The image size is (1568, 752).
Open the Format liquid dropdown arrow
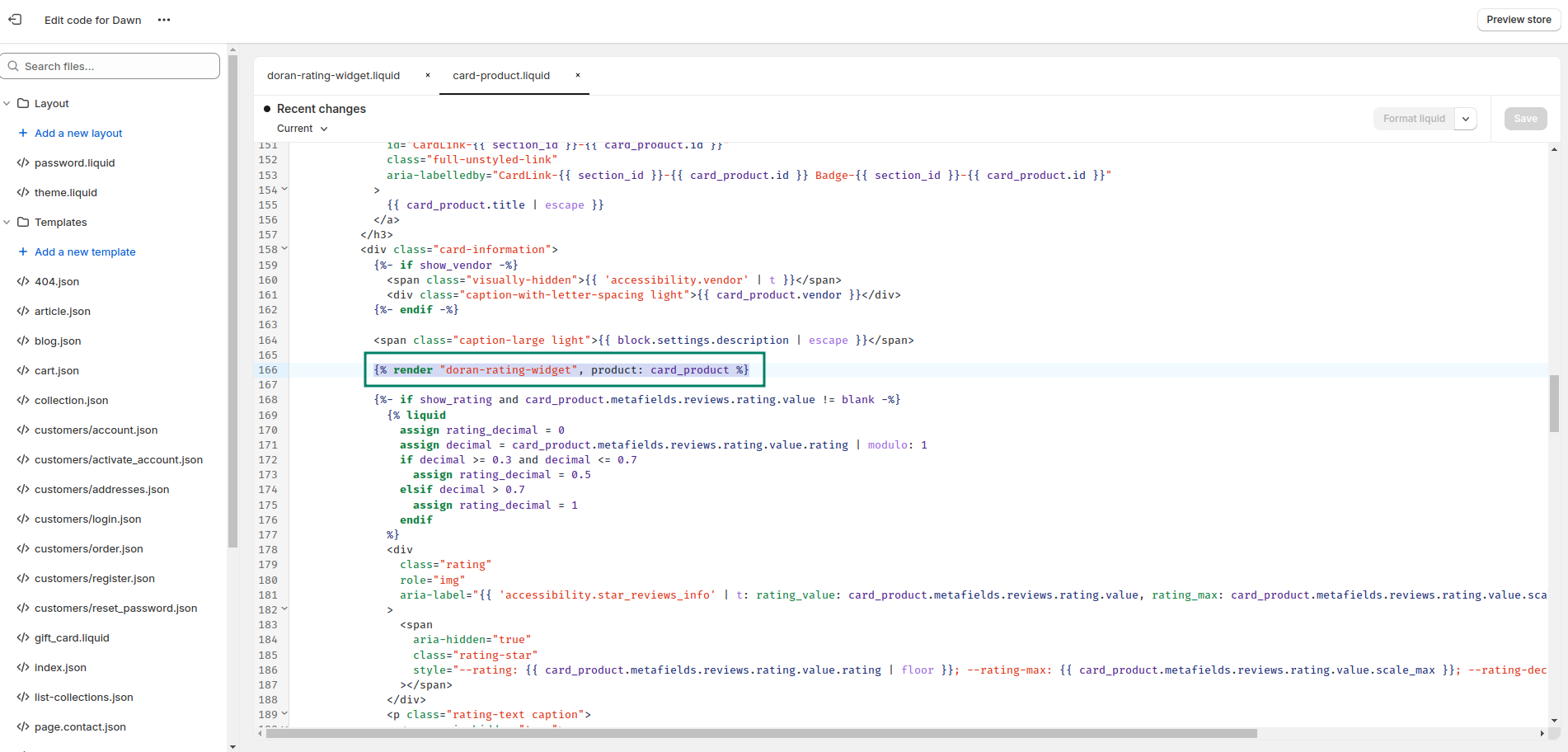1466,119
